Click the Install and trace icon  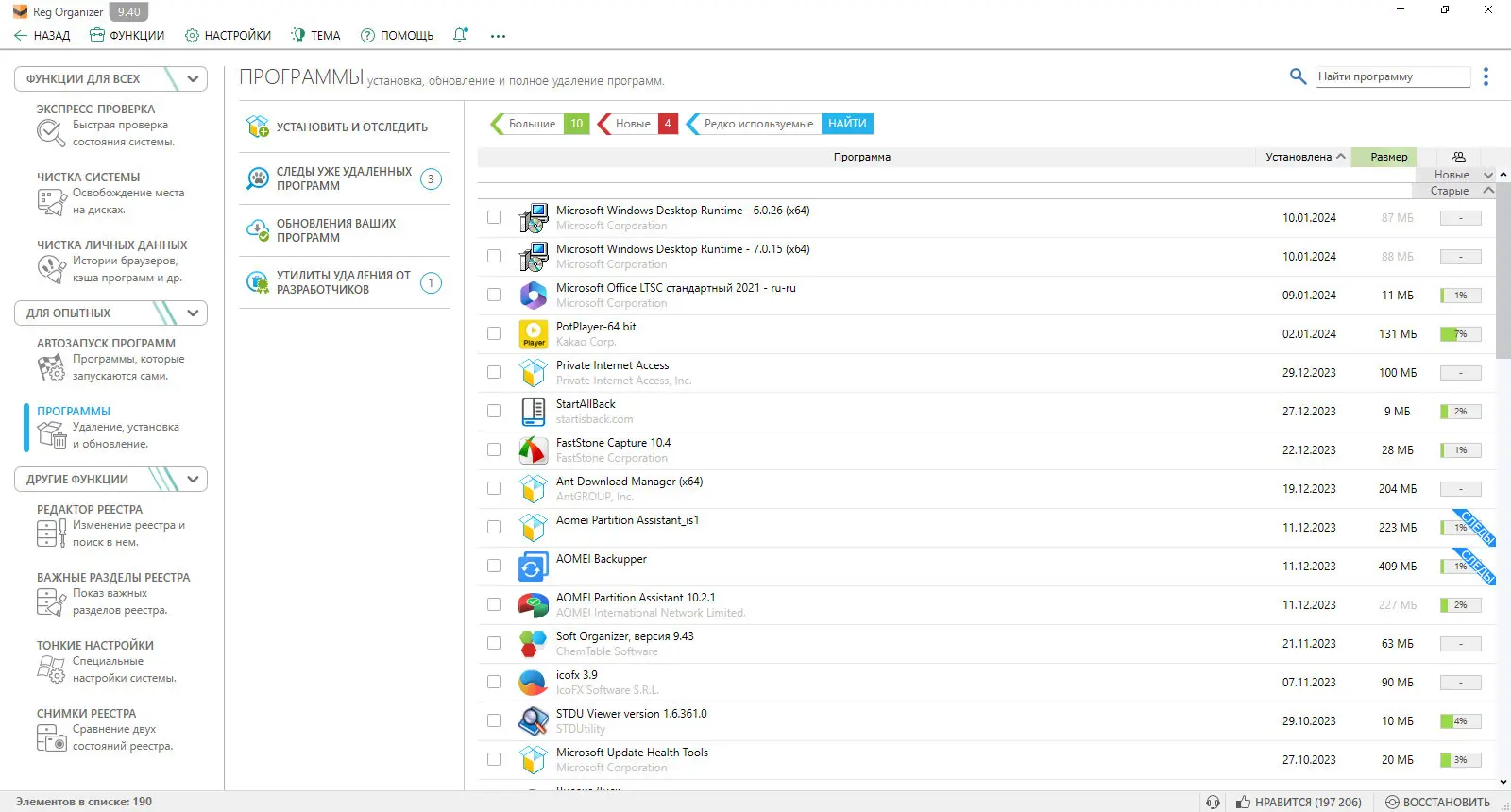coord(258,127)
